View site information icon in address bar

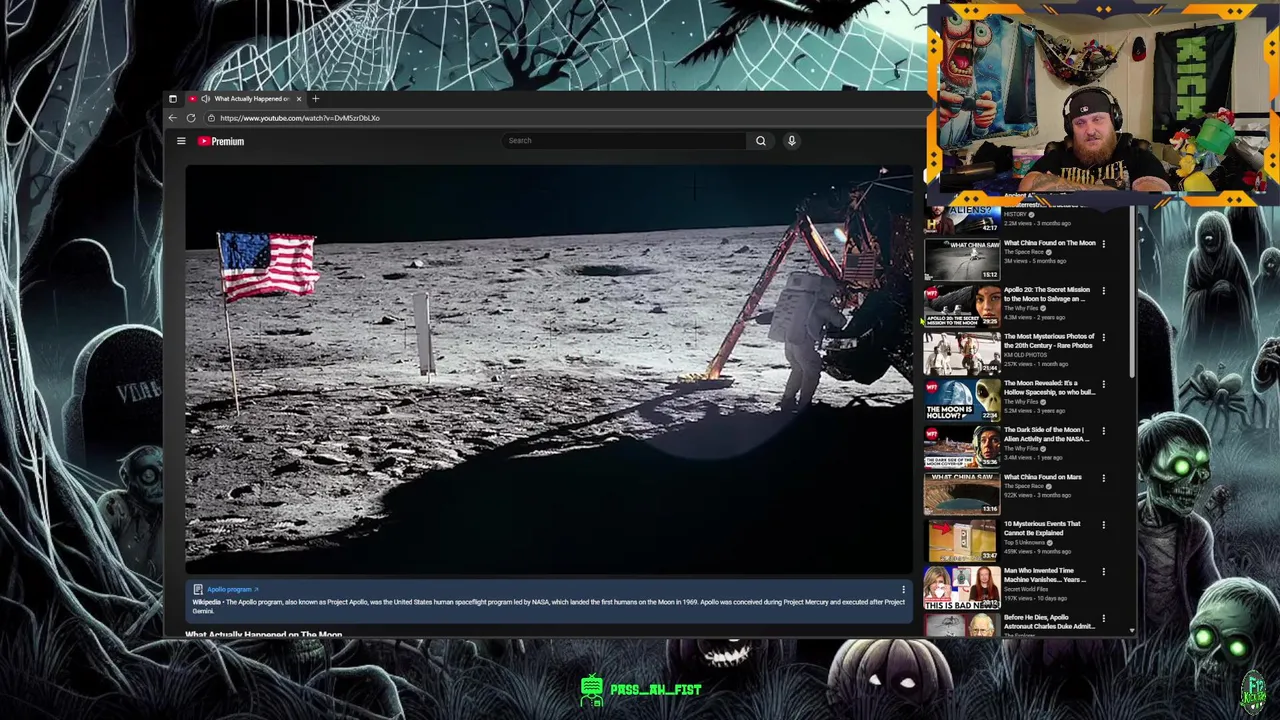210,118
